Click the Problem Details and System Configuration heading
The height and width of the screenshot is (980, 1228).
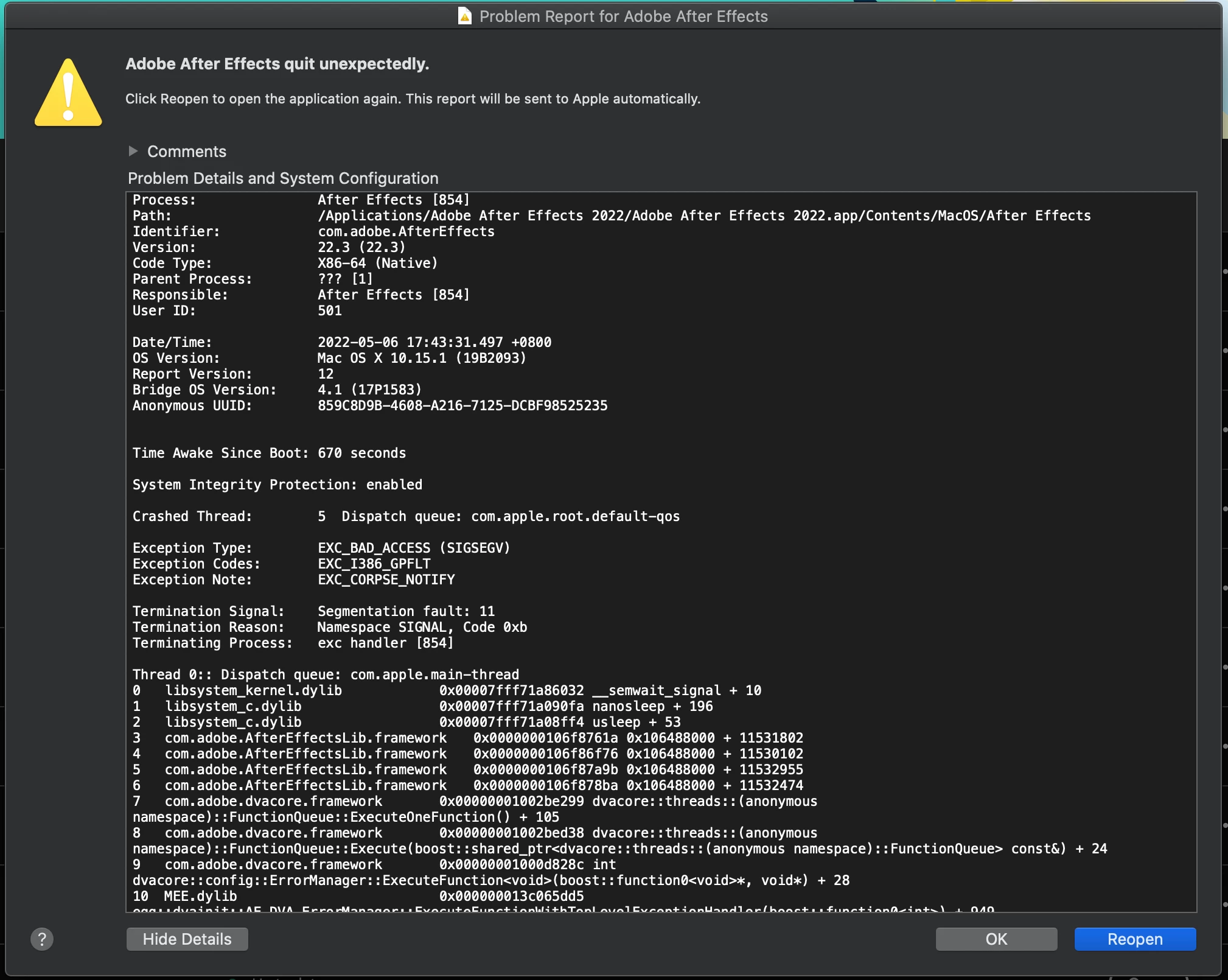[283, 178]
